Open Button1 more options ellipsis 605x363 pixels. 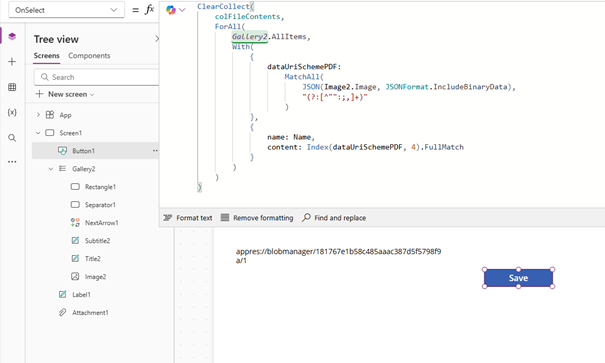155,151
